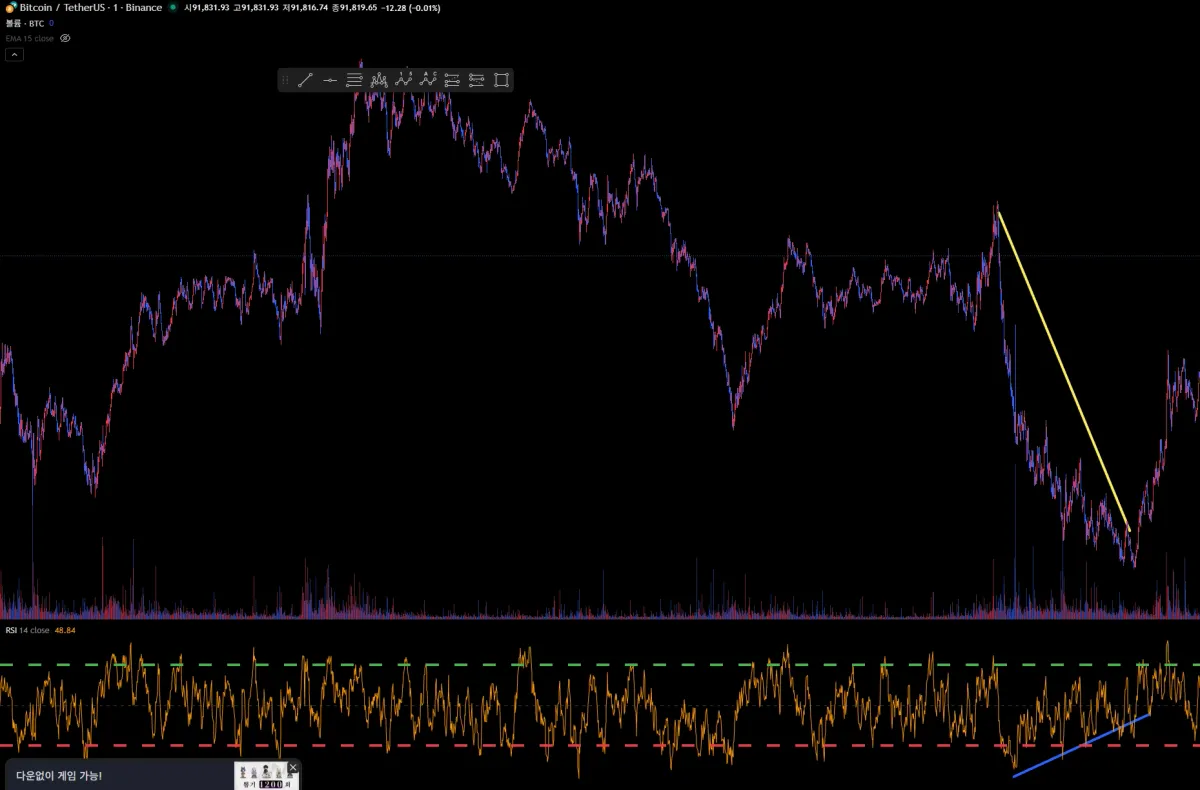Click the price change -12.28 (-0.01%) value
Screen dimensions: 1200x790
click(411, 7)
